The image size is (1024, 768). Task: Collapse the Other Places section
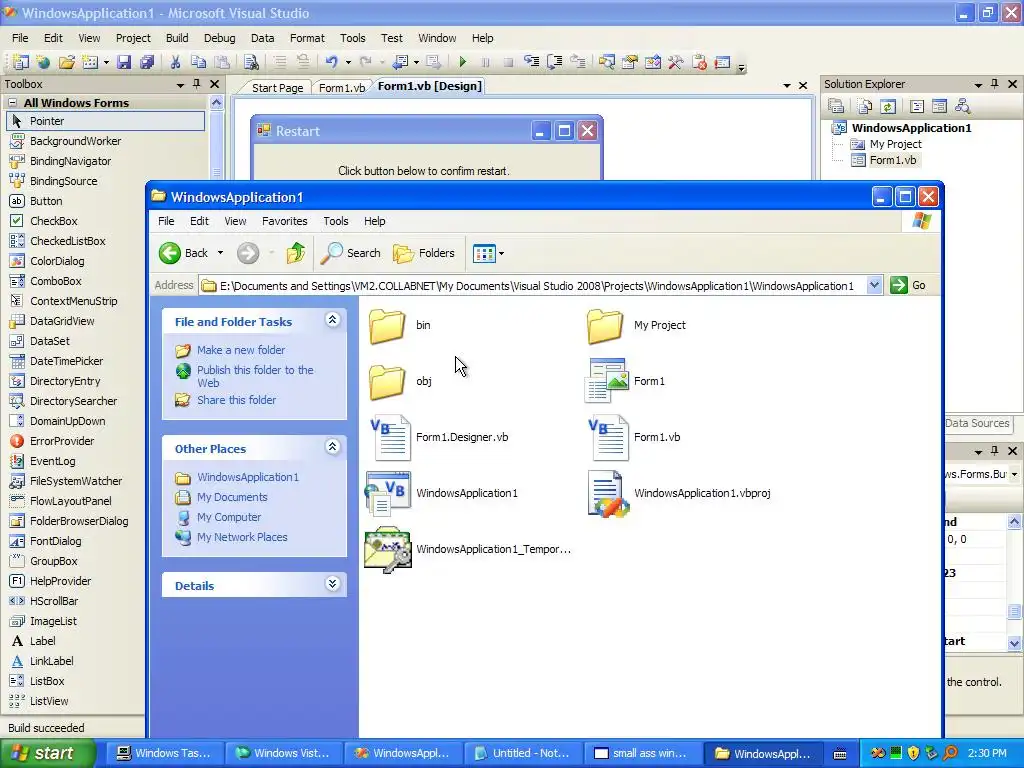point(332,447)
